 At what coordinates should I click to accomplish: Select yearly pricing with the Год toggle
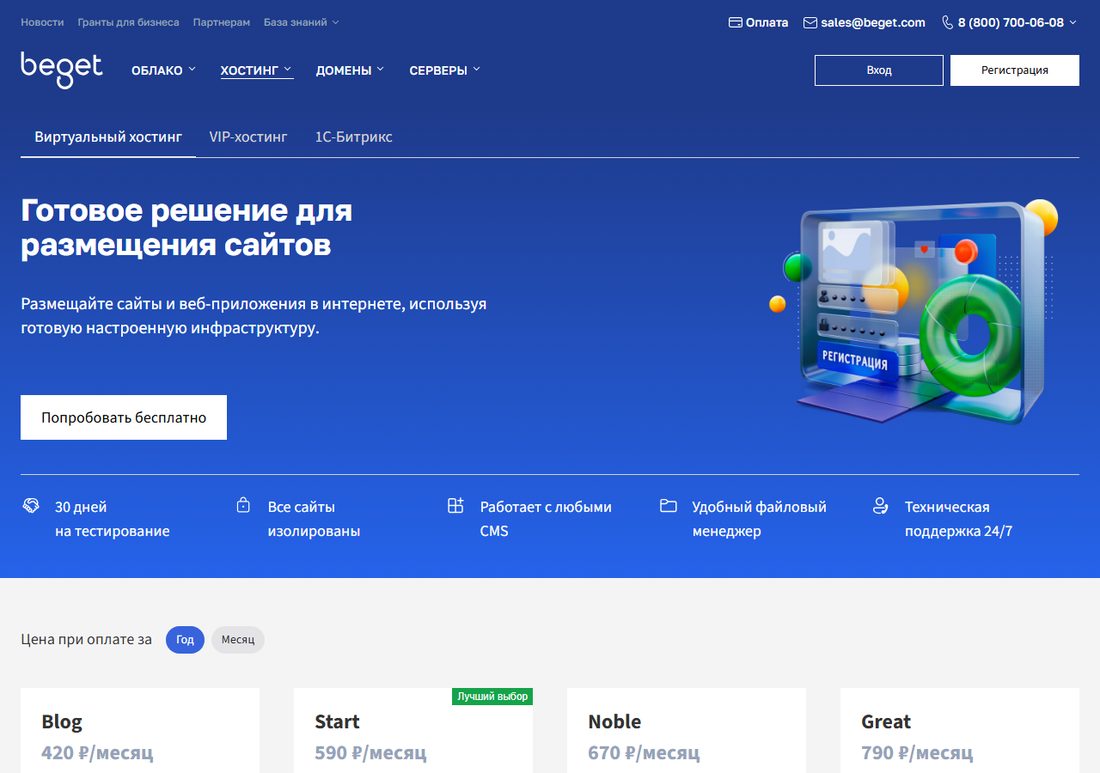(x=185, y=640)
